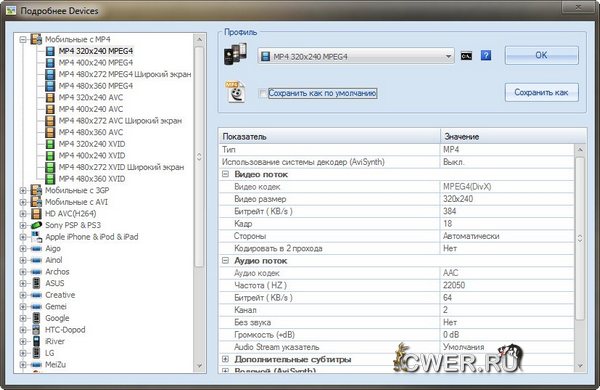The height and width of the screenshot is (390, 600).
Task: Click the OK button
Action: click(541, 55)
